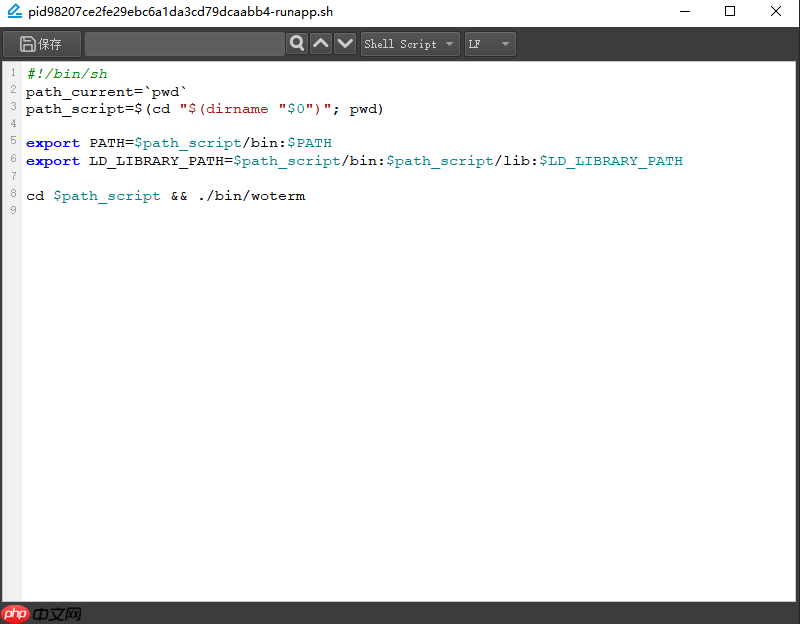Click inside the search input field
The height and width of the screenshot is (624, 800).
click(x=185, y=43)
